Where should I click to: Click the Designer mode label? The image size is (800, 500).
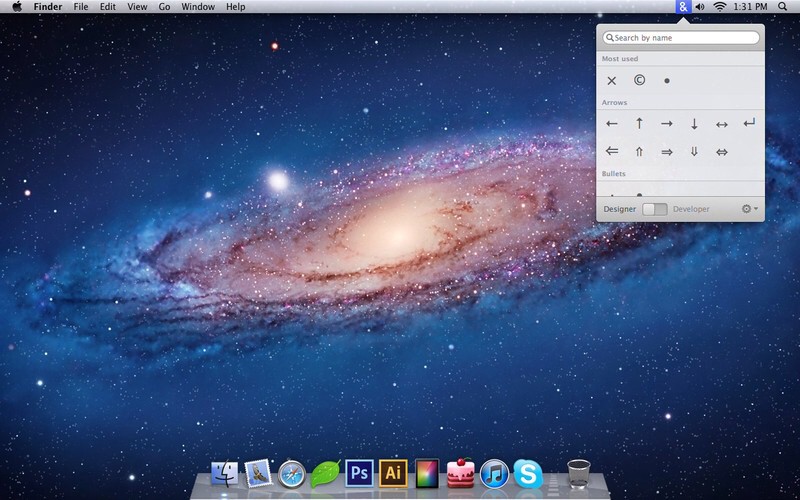click(x=620, y=209)
